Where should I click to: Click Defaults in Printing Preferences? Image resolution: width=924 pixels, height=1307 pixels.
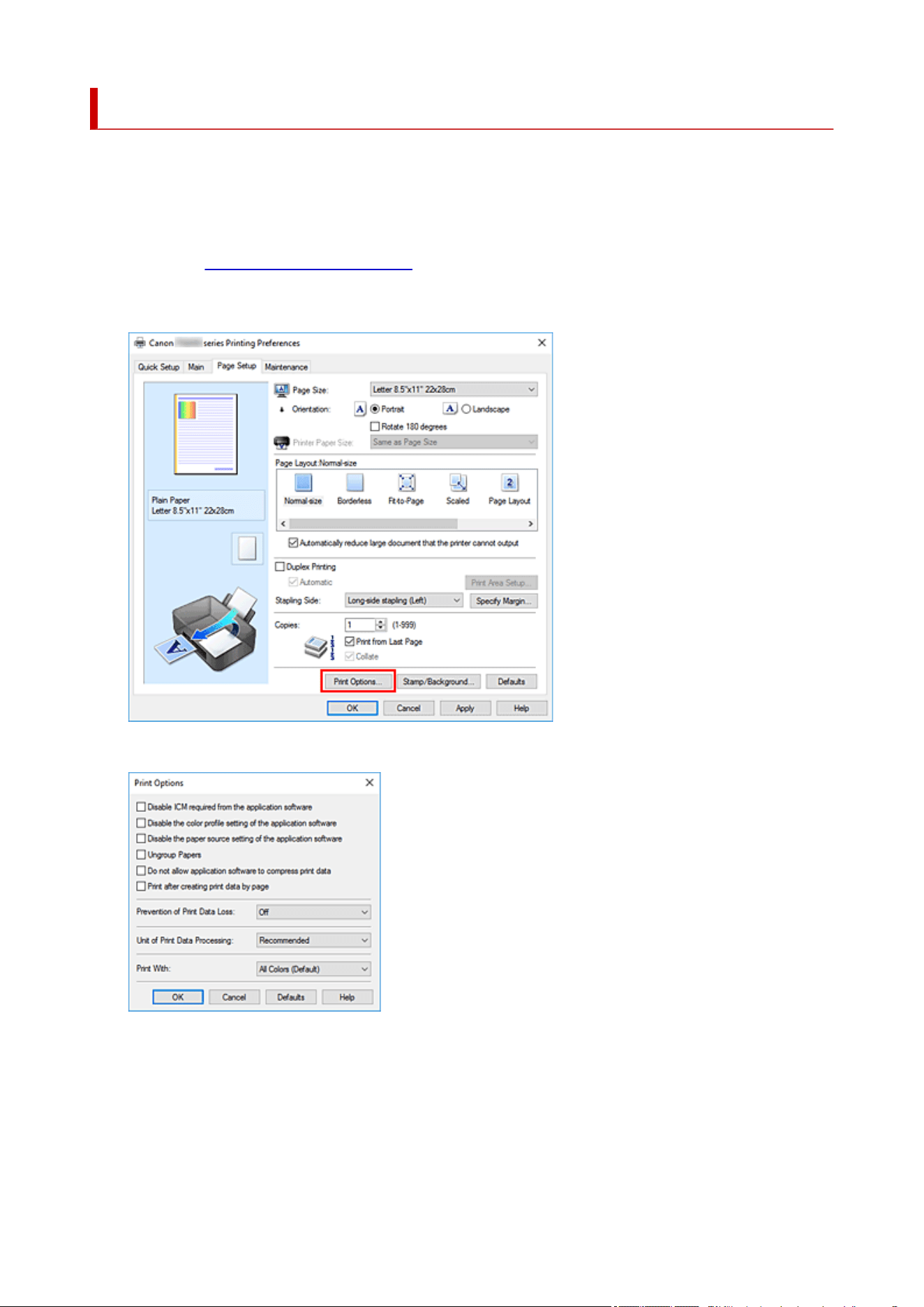[x=512, y=681]
